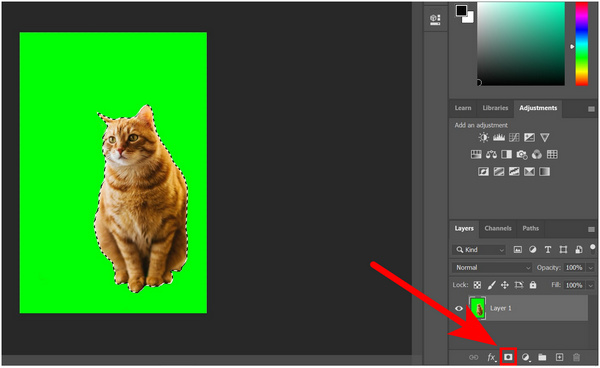The height and width of the screenshot is (368, 600).
Task: Select the Layer 1 thumbnail
Action: click(477, 308)
